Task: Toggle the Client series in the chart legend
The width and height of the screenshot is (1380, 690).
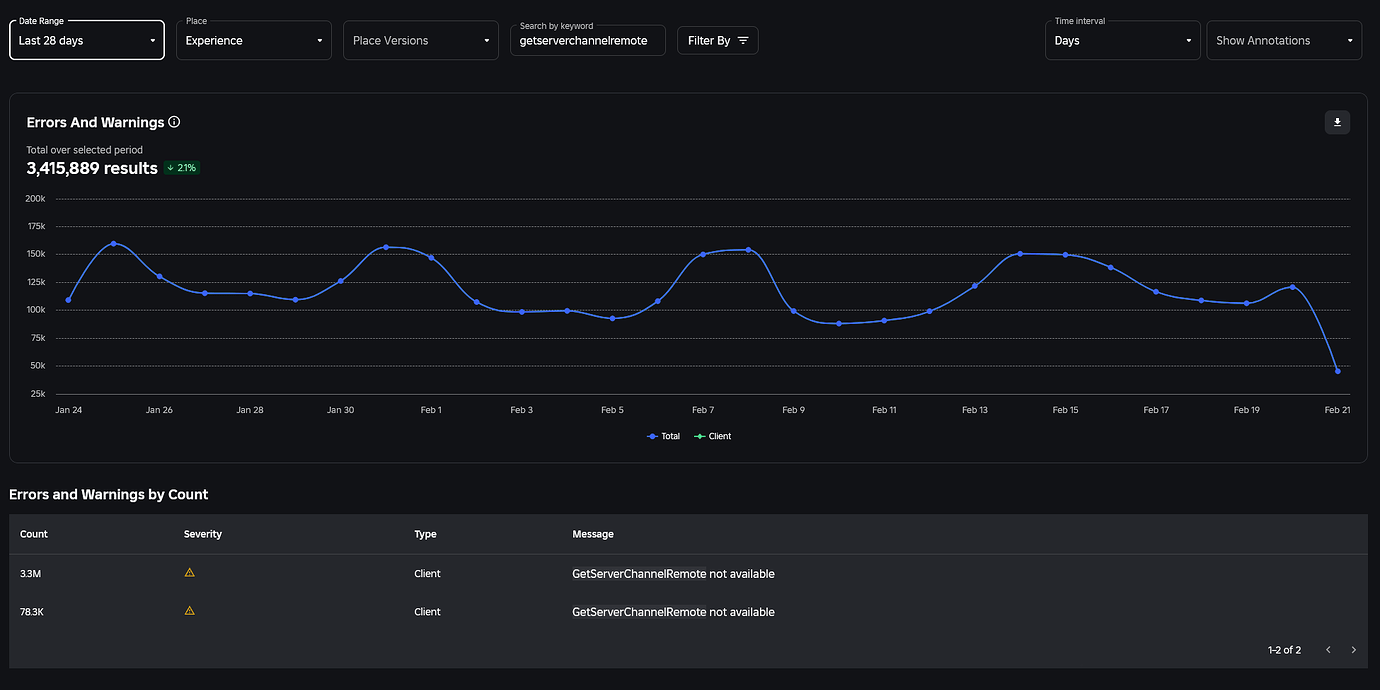Action: coord(713,436)
